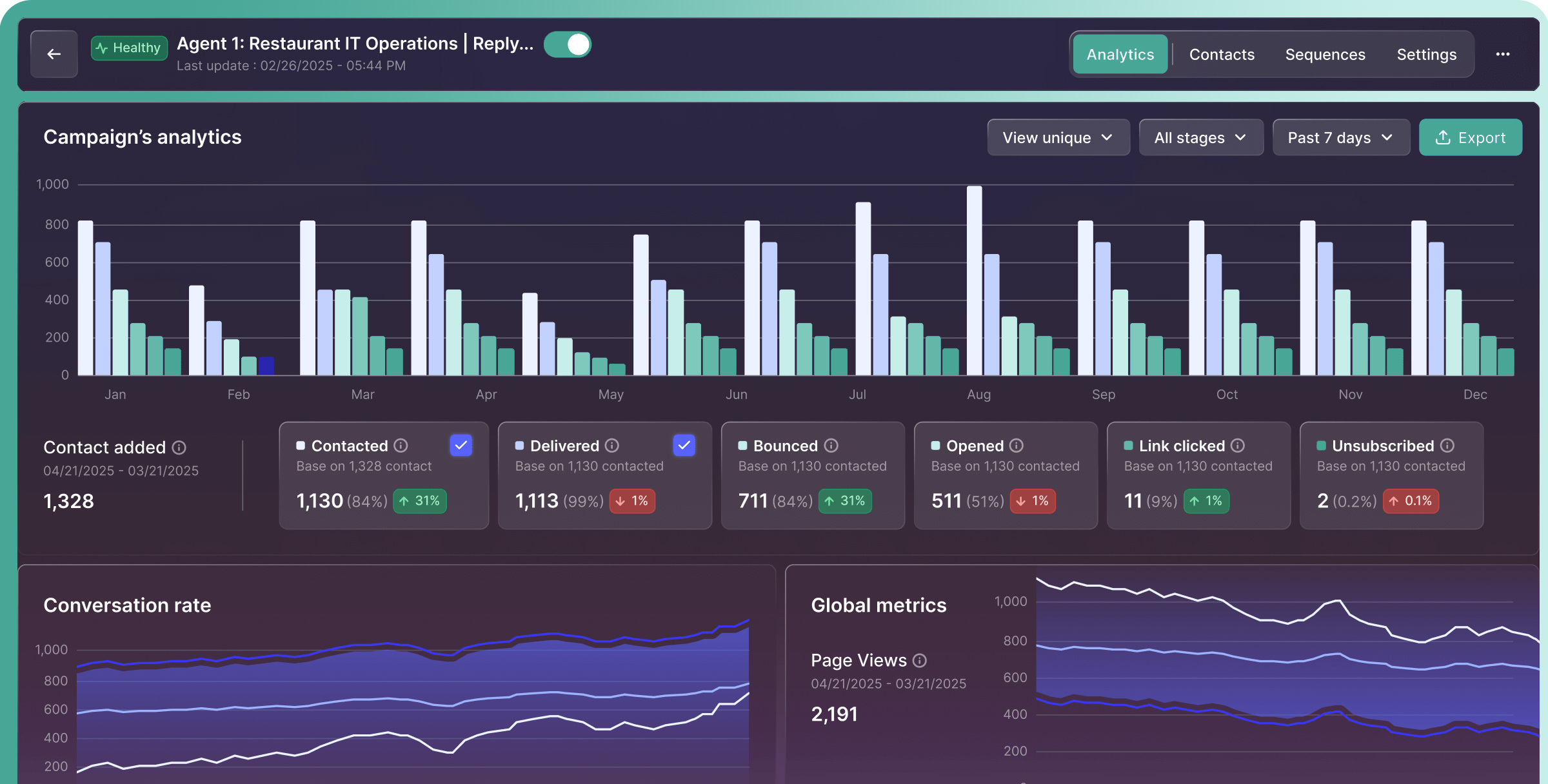Open the View unique dropdown
The image size is (1548, 784).
click(1058, 137)
